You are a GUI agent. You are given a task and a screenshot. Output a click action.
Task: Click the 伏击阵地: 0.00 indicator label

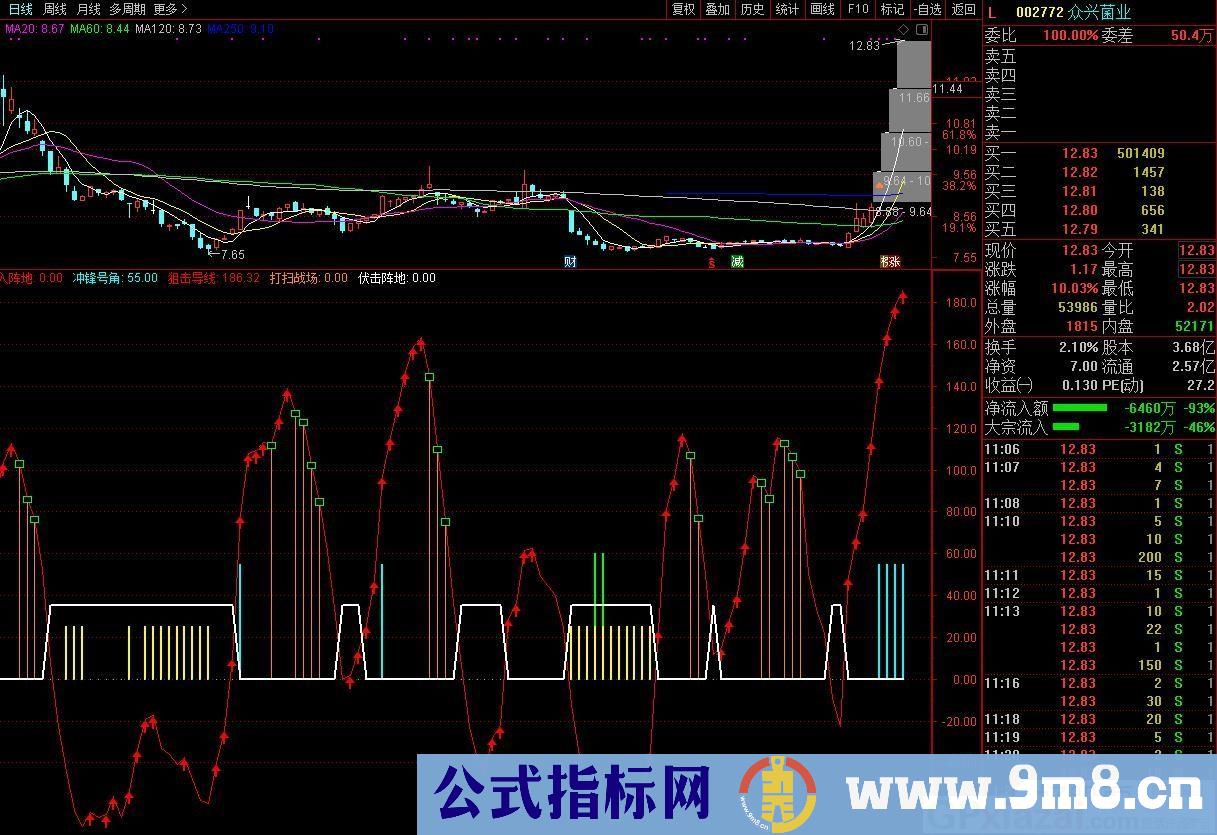point(397,278)
